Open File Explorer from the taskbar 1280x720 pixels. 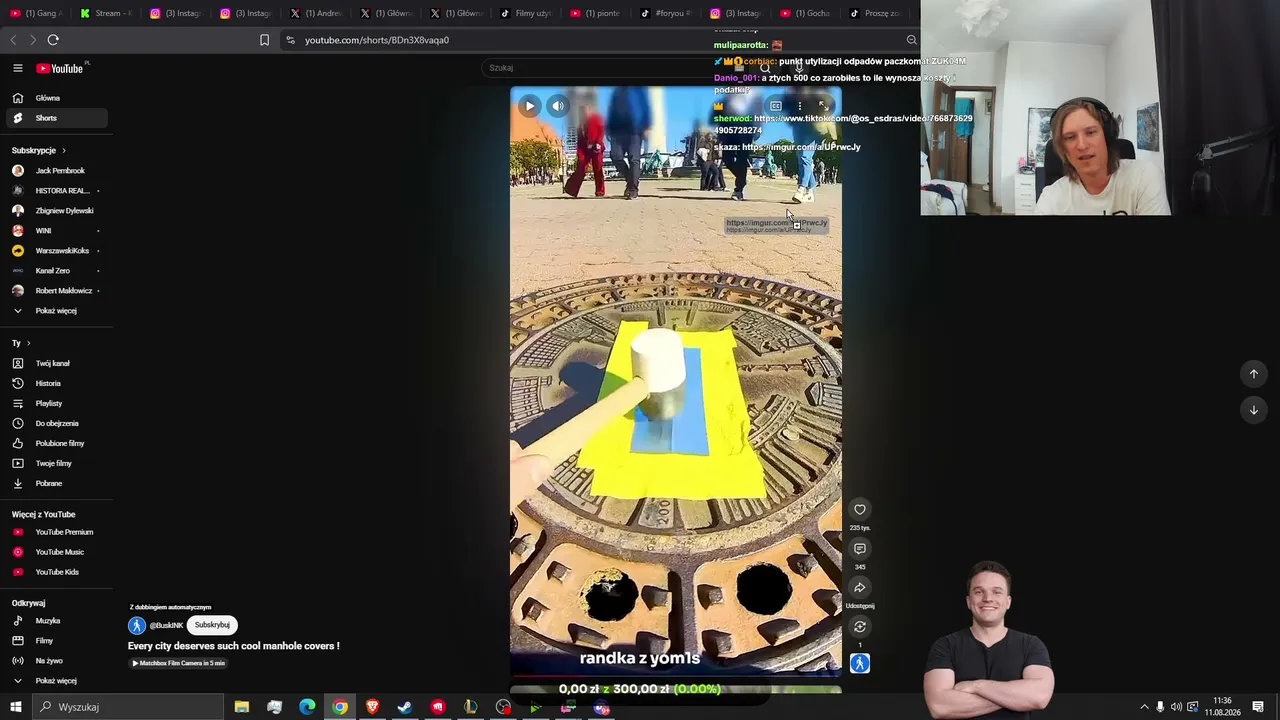pyautogui.click(x=242, y=707)
